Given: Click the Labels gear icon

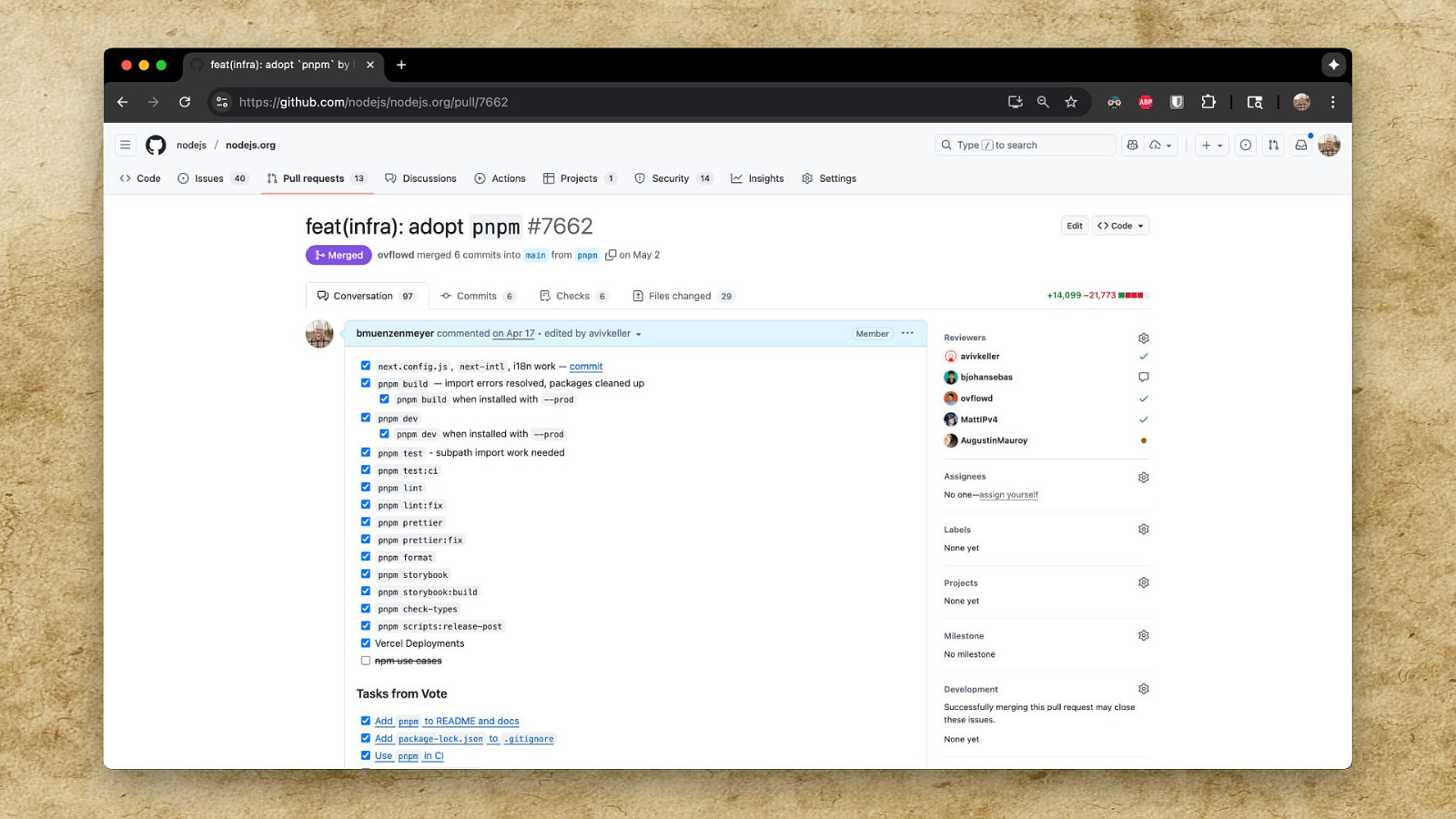Looking at the screenshot, I should click(x=1143, y=530).
